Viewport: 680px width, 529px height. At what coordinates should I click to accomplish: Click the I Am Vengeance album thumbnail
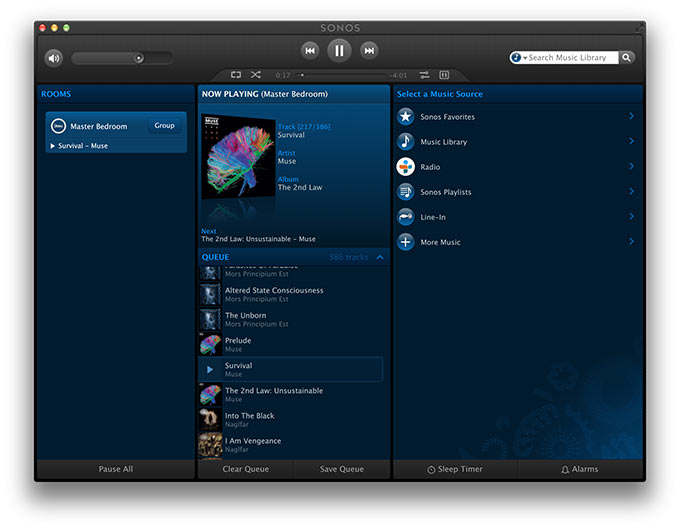click(x=210, y=445)
